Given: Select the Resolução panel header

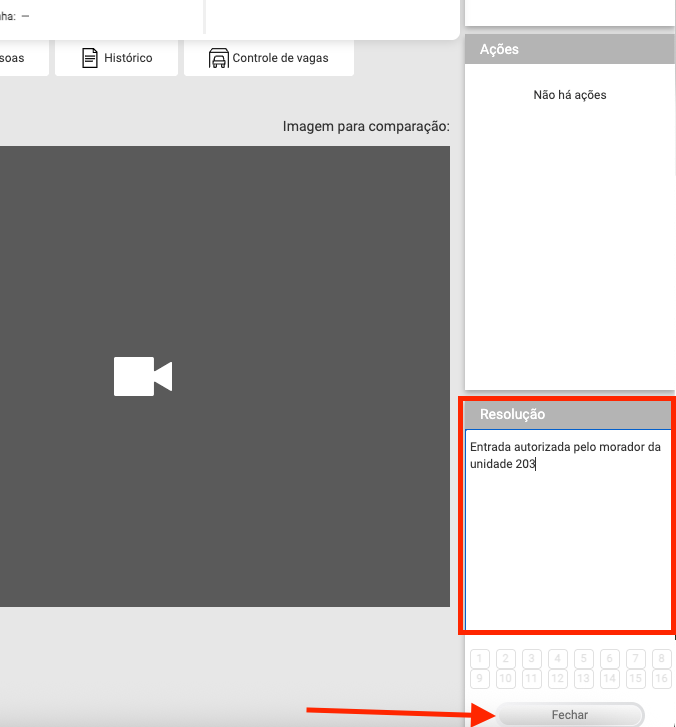Looking at the screenshot, I should pyautogui.click(x=569, y=414).
